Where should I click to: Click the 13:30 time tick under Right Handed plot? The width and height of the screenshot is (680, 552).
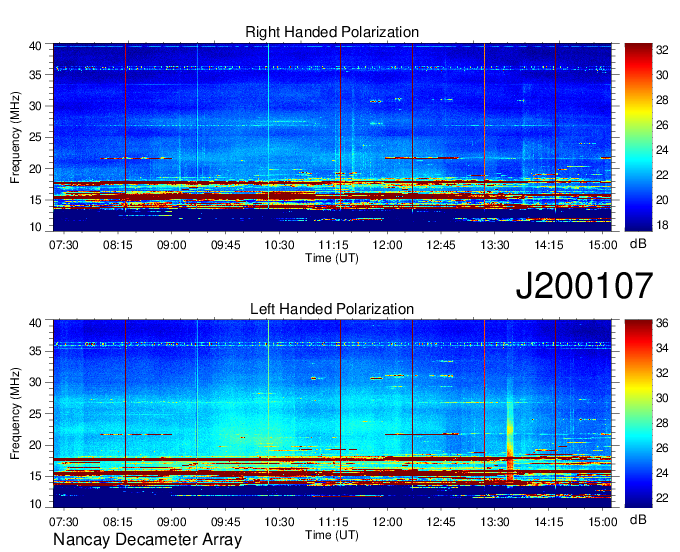click(x=495, y=245)
